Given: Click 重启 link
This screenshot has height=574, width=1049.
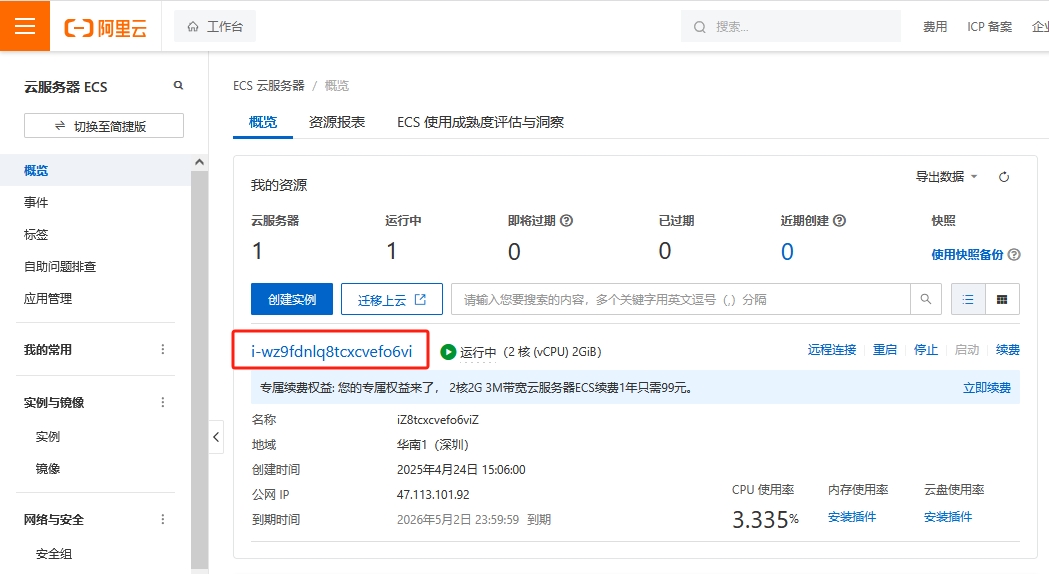Looking at the screenshot, I should click(x=884, y=350).
